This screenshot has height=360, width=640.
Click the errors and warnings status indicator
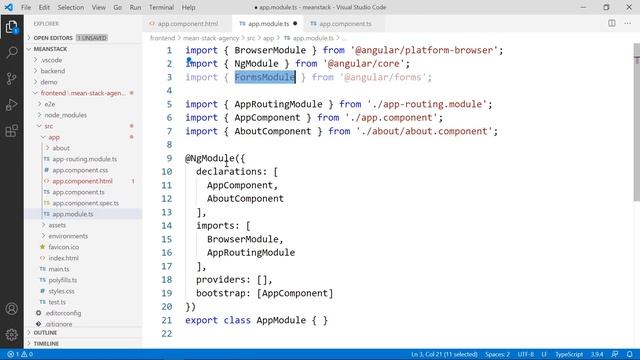pos(20,354)
